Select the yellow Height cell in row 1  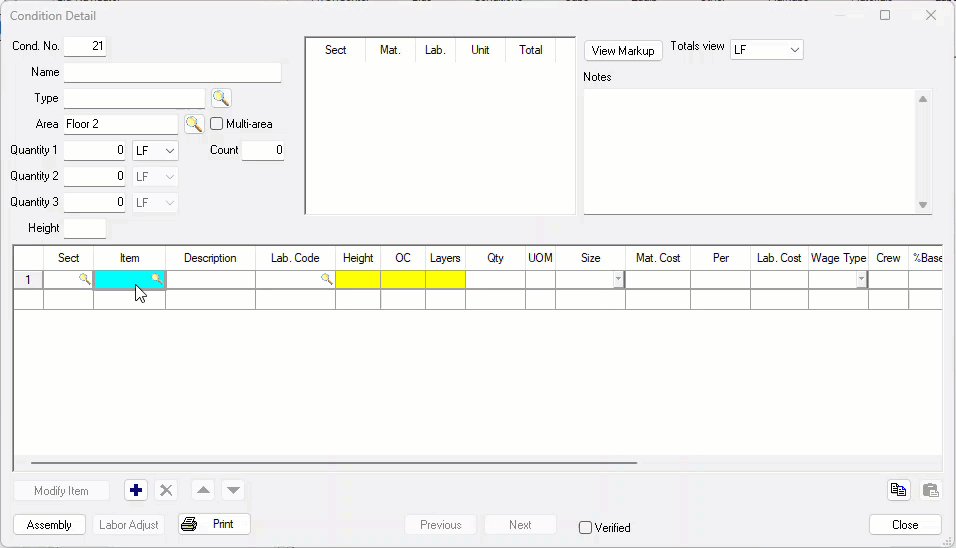click(358, 279)
